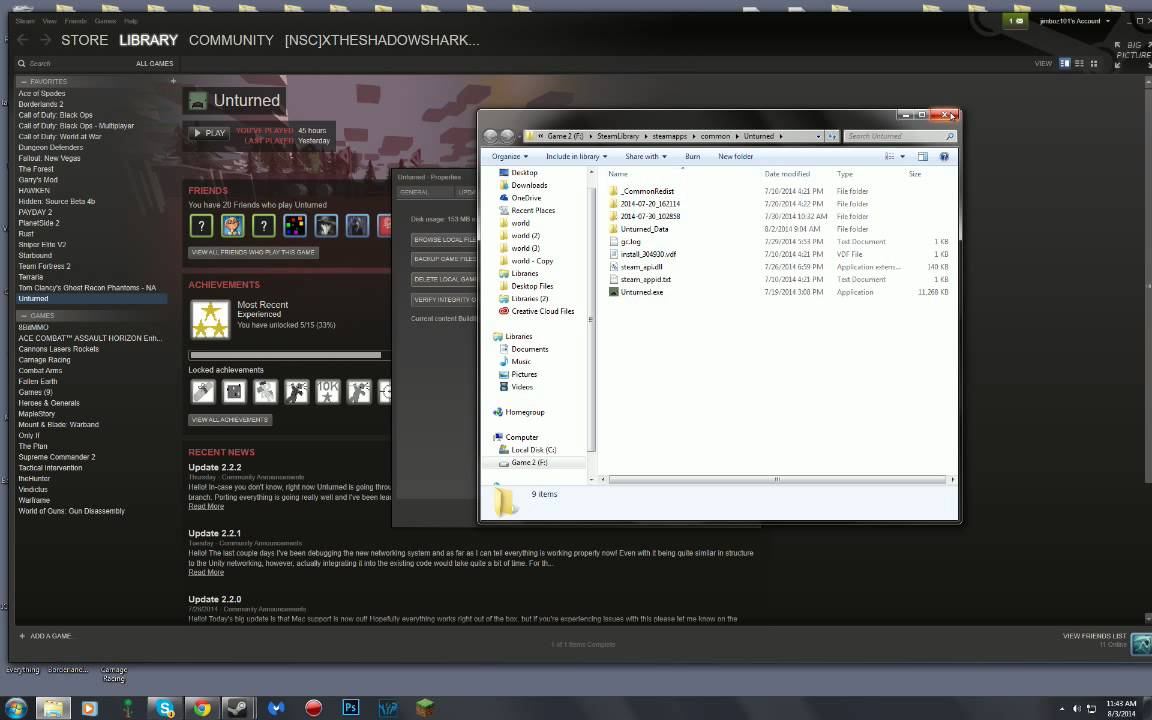Open the View Friends List avatar icon

coord(1140,644)
